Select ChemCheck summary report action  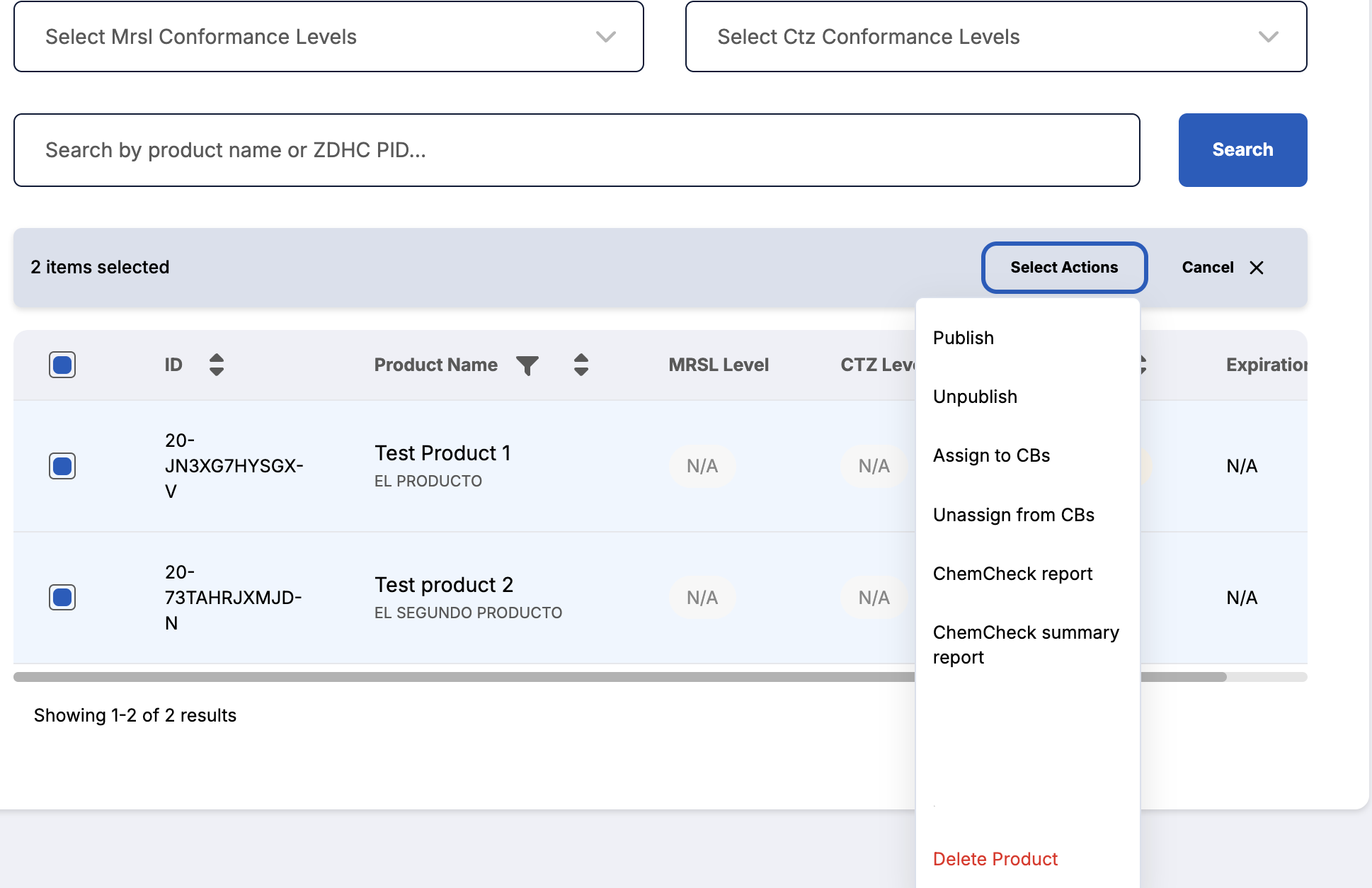[1027, 644]
